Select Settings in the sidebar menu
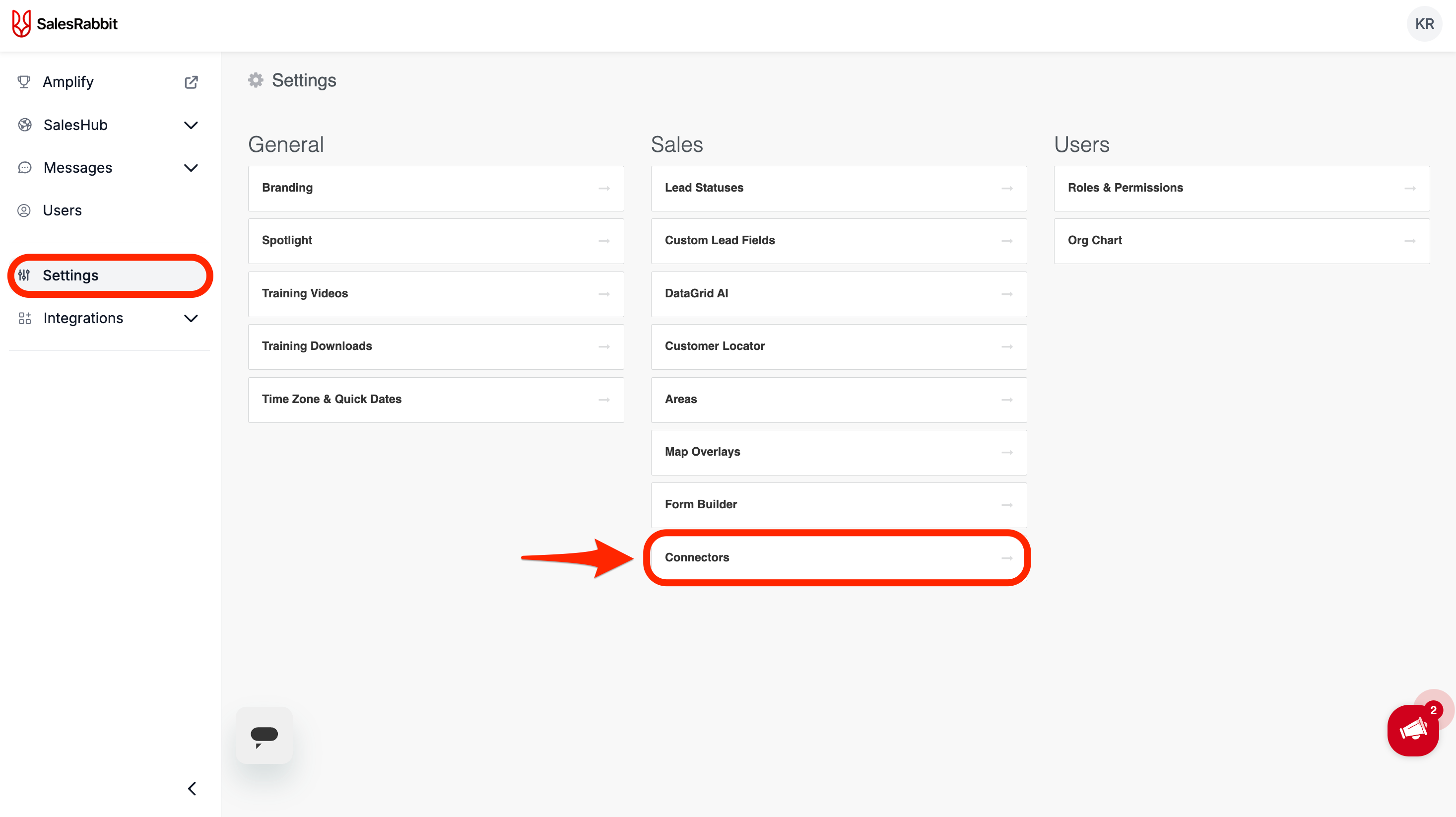 (x=70, y=275)
